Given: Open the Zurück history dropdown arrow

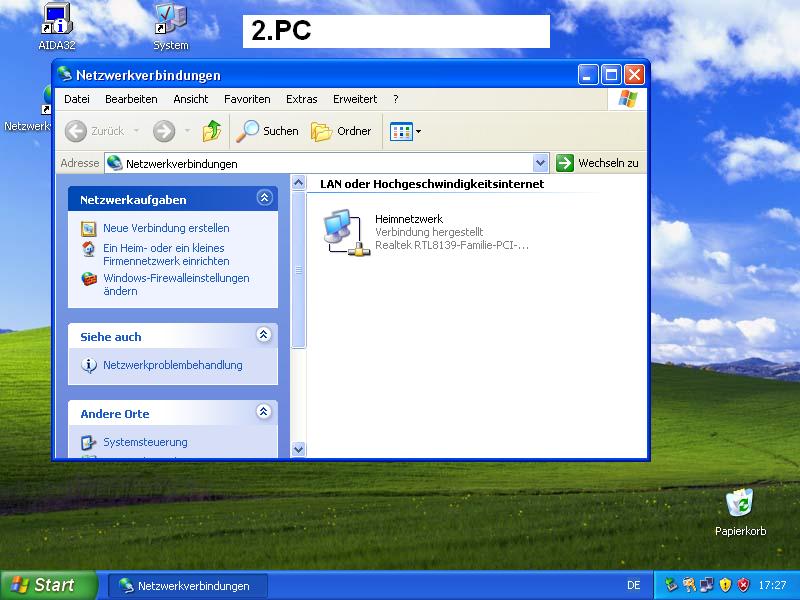Looking at the screenshot, I should pyautogui.click(x=136, y=131).
